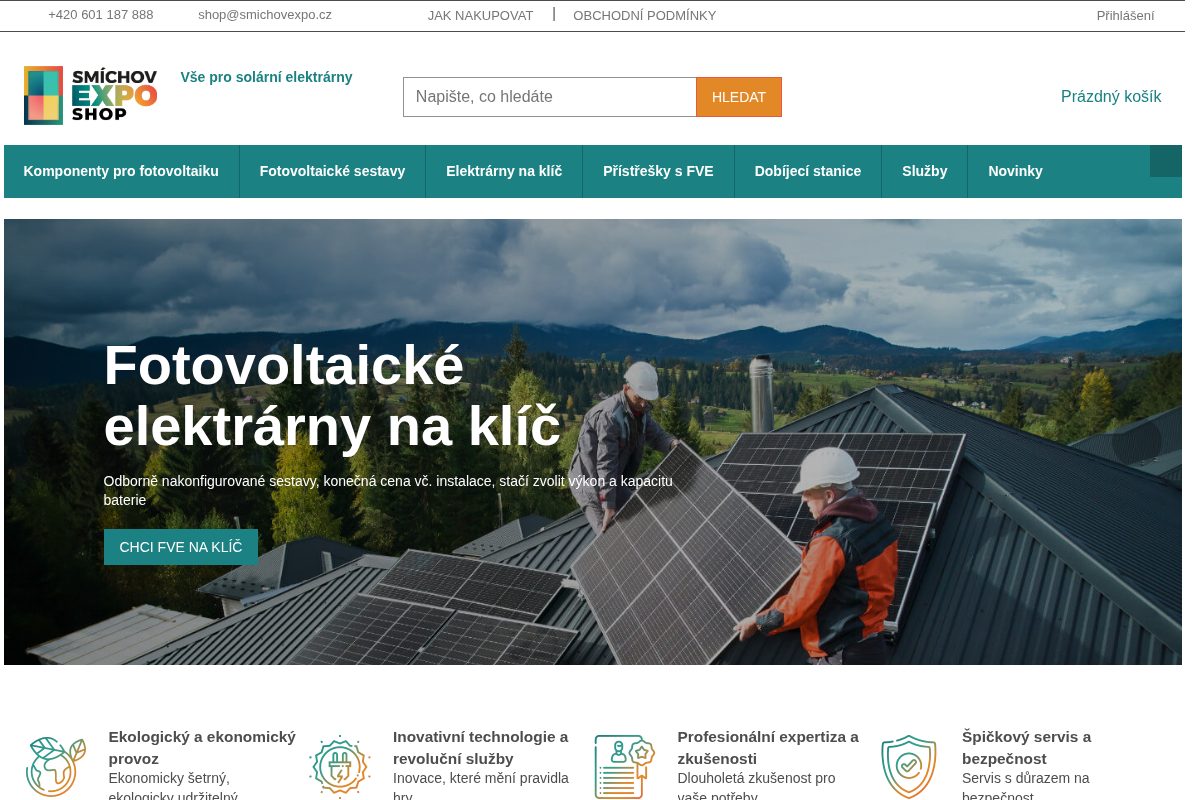Click the shield checkmark security icon
Image resolution: width=1200 pixels, height=800 pixels.
pos(909,767)
